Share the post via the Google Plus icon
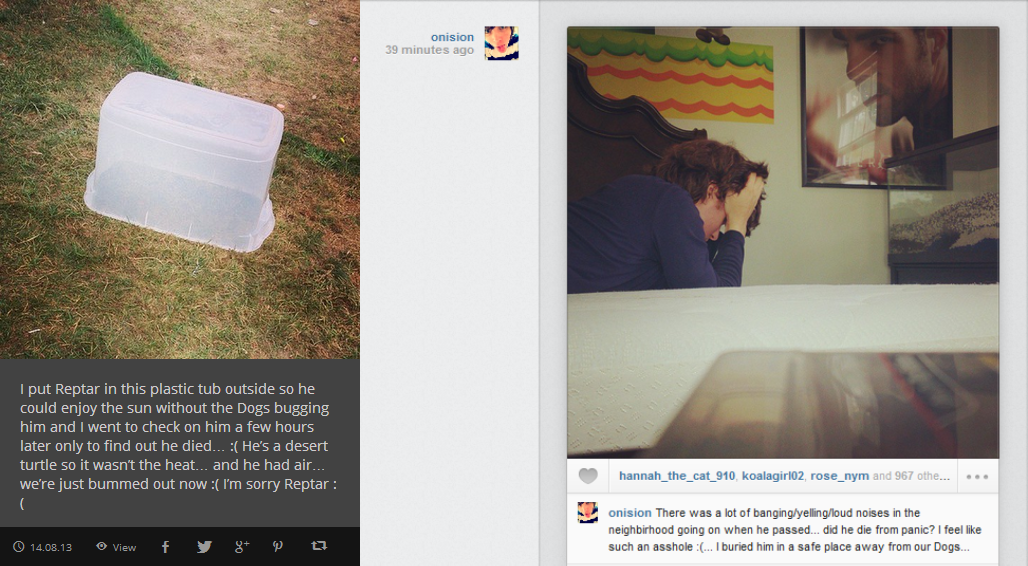 click(x=242, y=546)
